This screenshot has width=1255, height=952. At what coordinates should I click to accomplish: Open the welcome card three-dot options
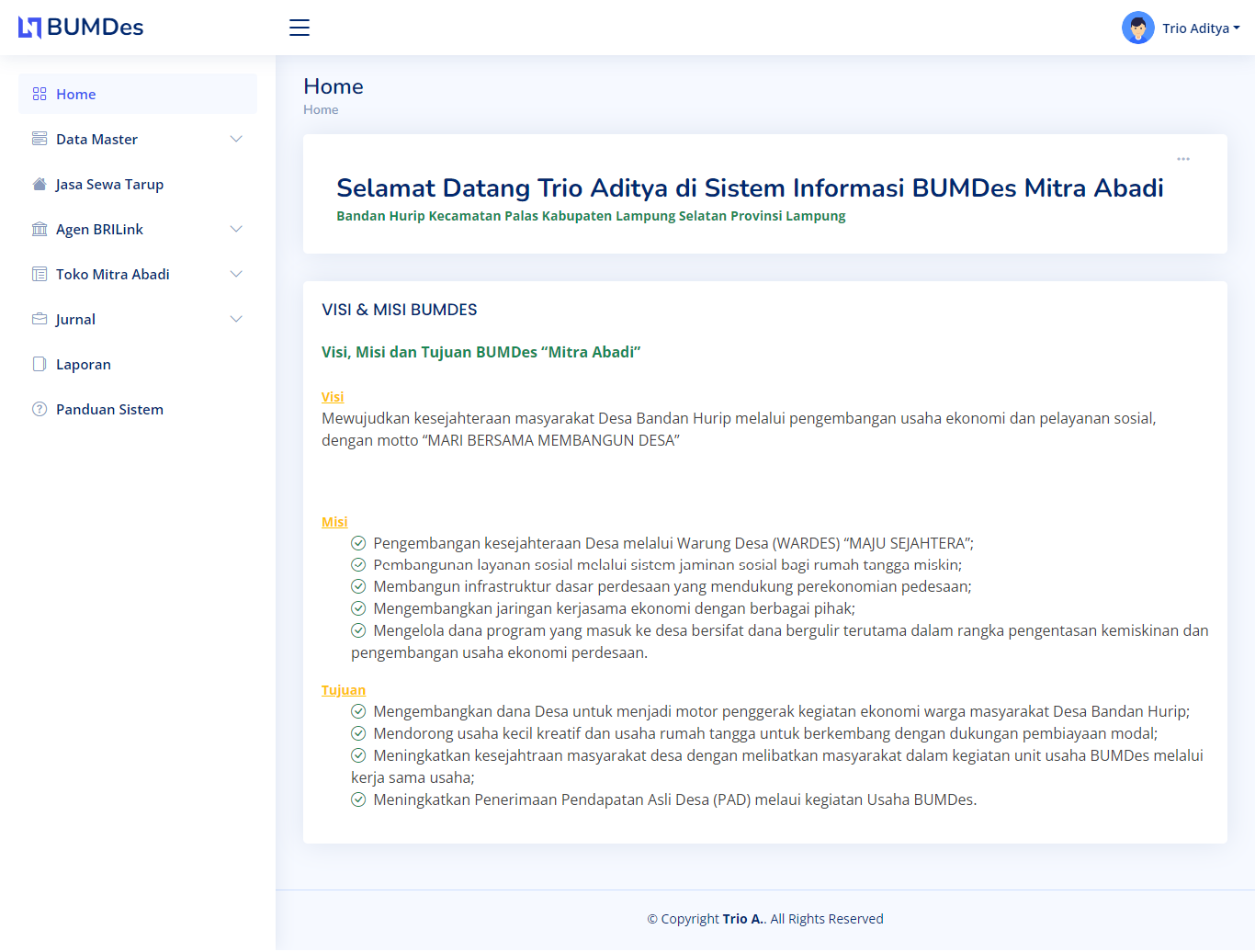click(x=1183, y=159)
